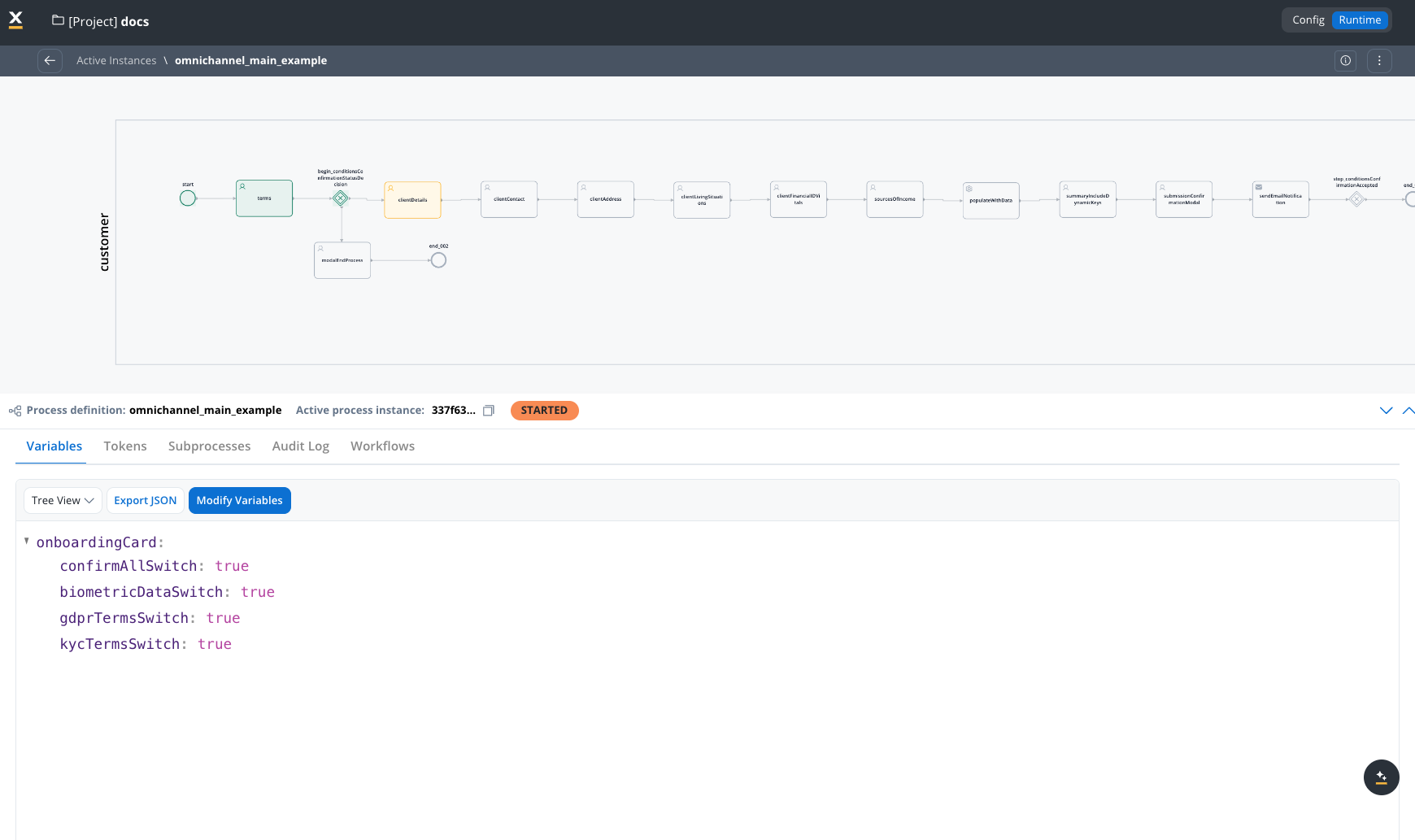Collapse the onboardingCard tree node

point(27,542)
